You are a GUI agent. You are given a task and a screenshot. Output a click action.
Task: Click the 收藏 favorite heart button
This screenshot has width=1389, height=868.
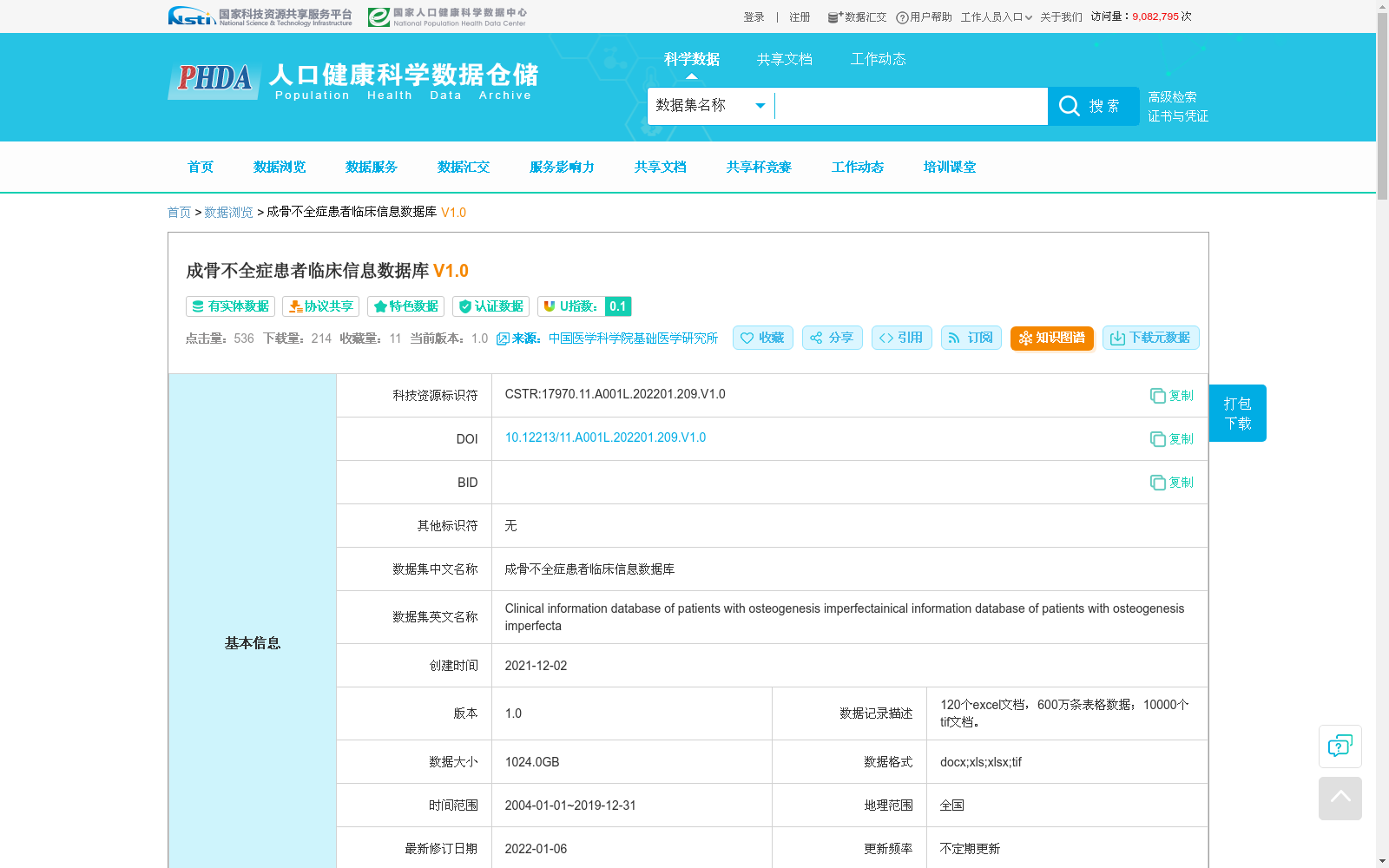tap(762, 338)
